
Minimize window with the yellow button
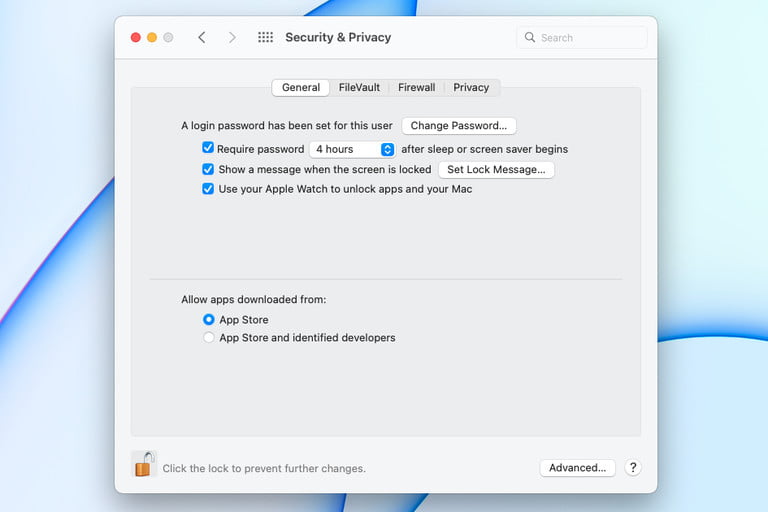coord(152,37)
